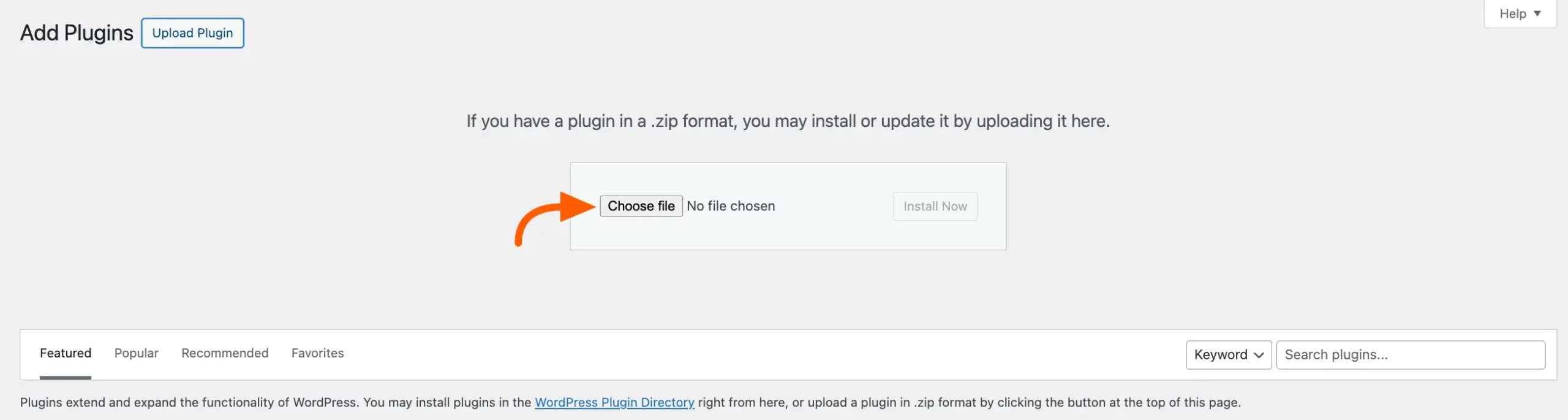Viewport: 1568px width, 420px height.
Task: Click the Upload Plugin button
Action: pyautogui.click(x=192, y=32)
